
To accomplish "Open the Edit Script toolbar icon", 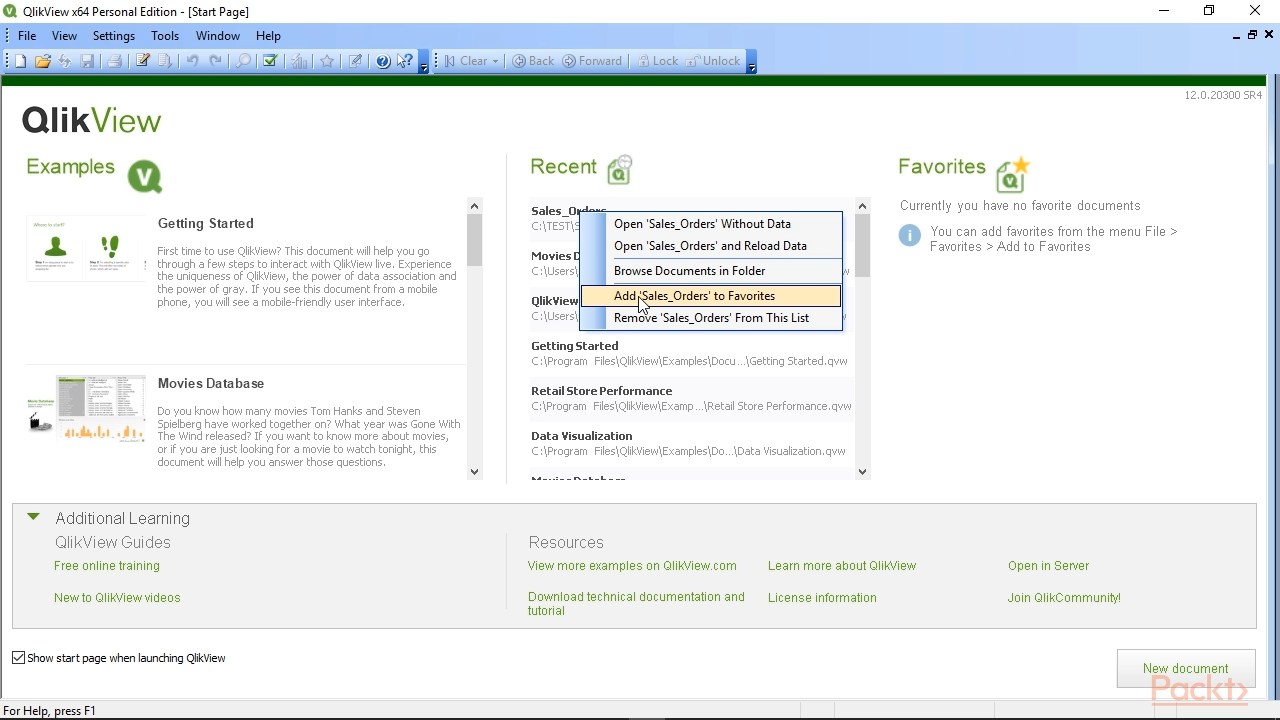I will [x=143, y=61].
